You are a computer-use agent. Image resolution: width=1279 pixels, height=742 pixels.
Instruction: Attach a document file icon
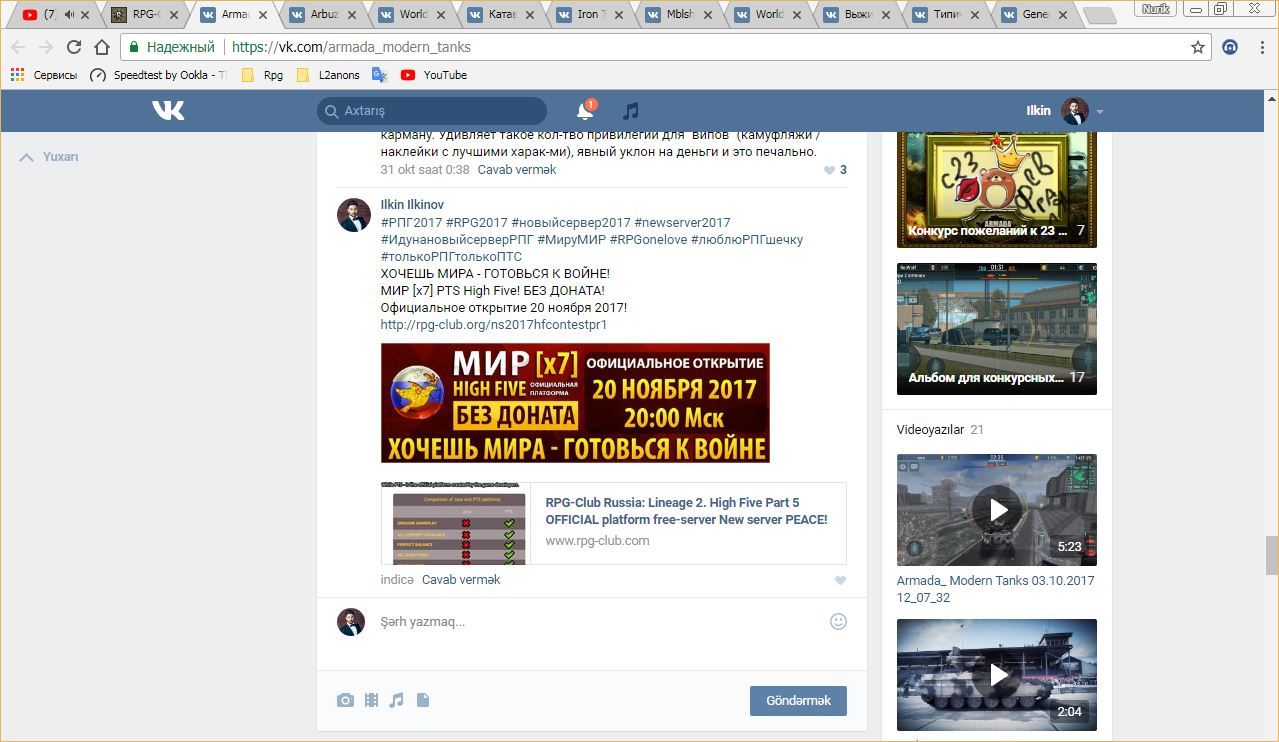tap(423, 700)
